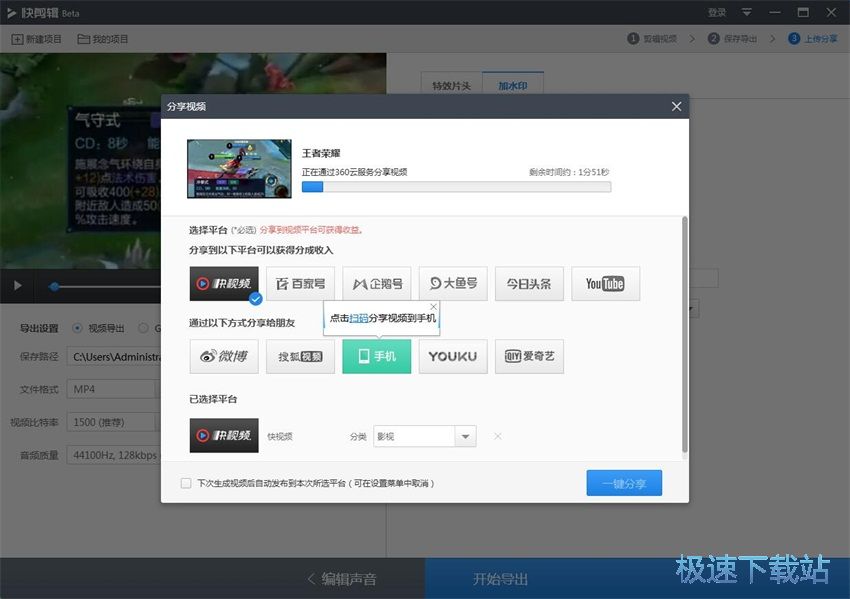This screenshot has height=599, width=850.
Task: Share to phone via the 手机 tile
Action: [x=377, y=356]
